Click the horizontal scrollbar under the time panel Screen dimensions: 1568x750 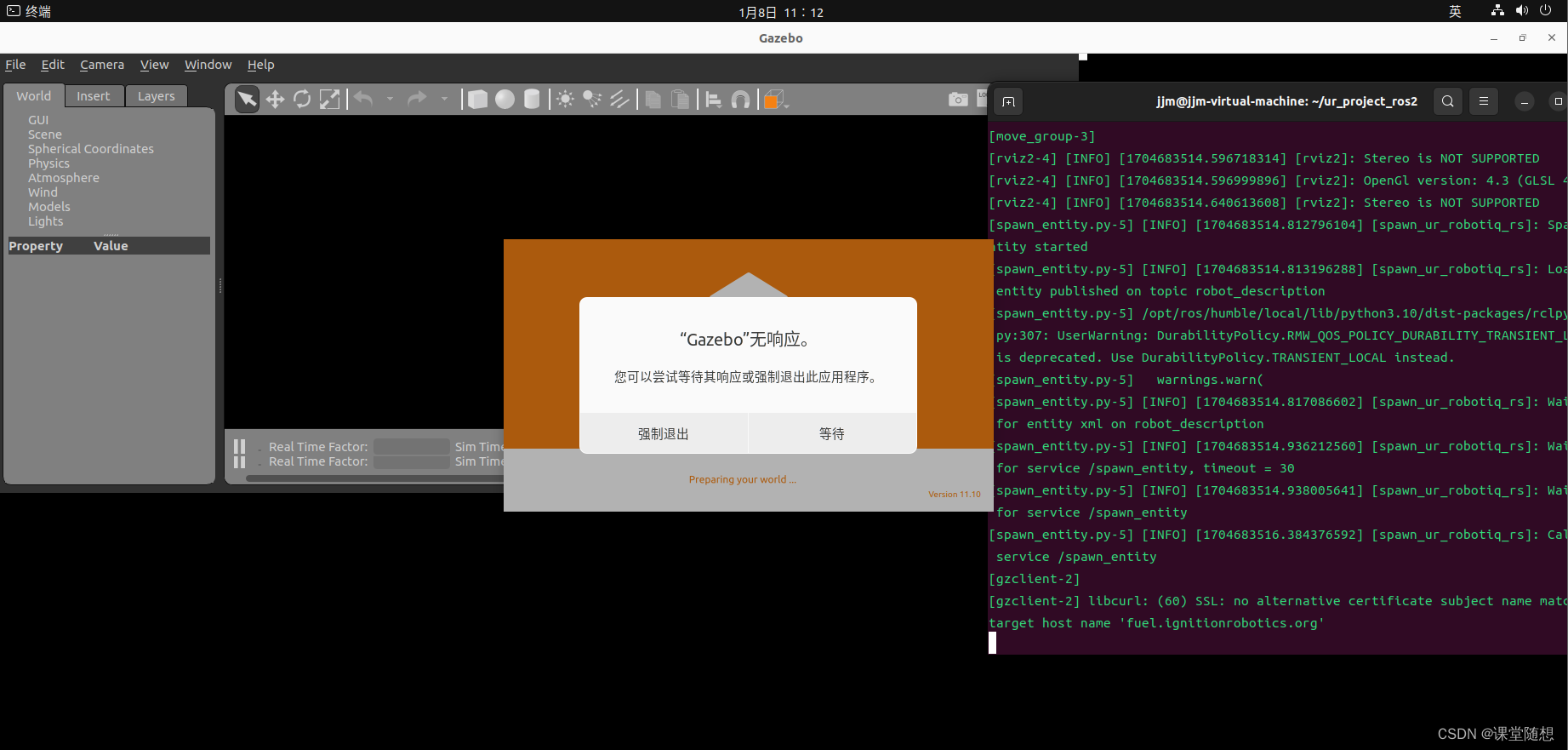tap(374, 478)
